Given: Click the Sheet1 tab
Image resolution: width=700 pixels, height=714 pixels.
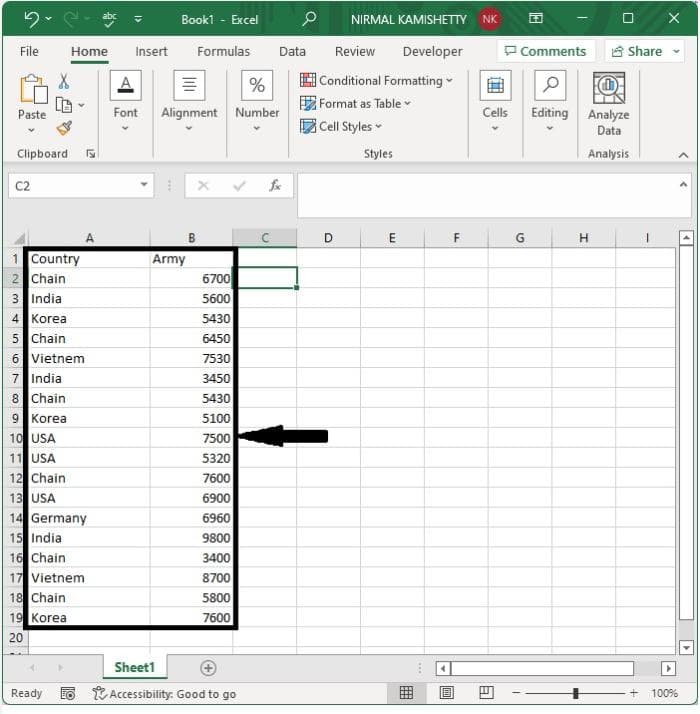Looking at the screenshot, I should [x=135, y=668].
